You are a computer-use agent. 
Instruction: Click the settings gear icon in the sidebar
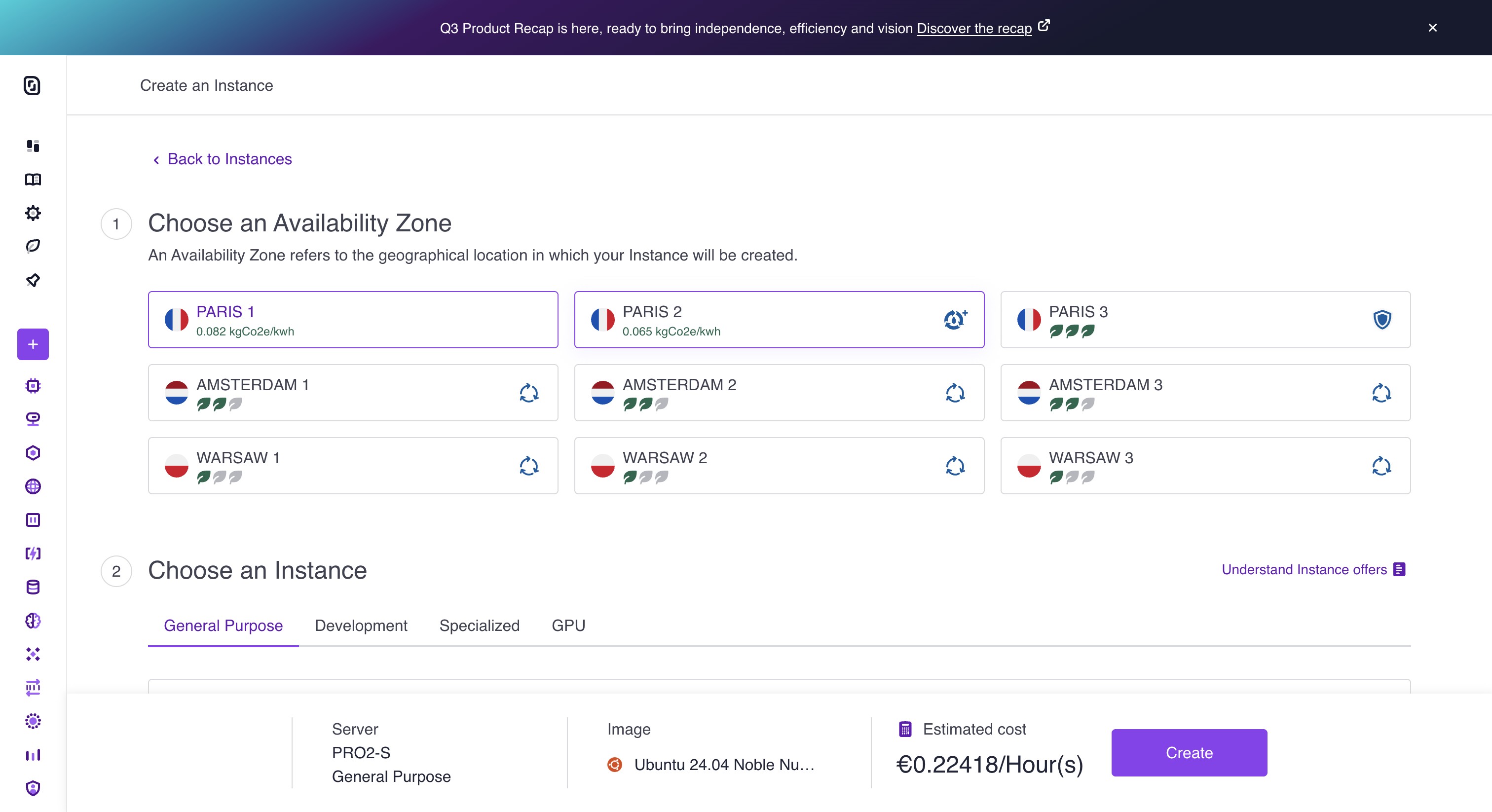pyautogui.click(x=33, y=213)
